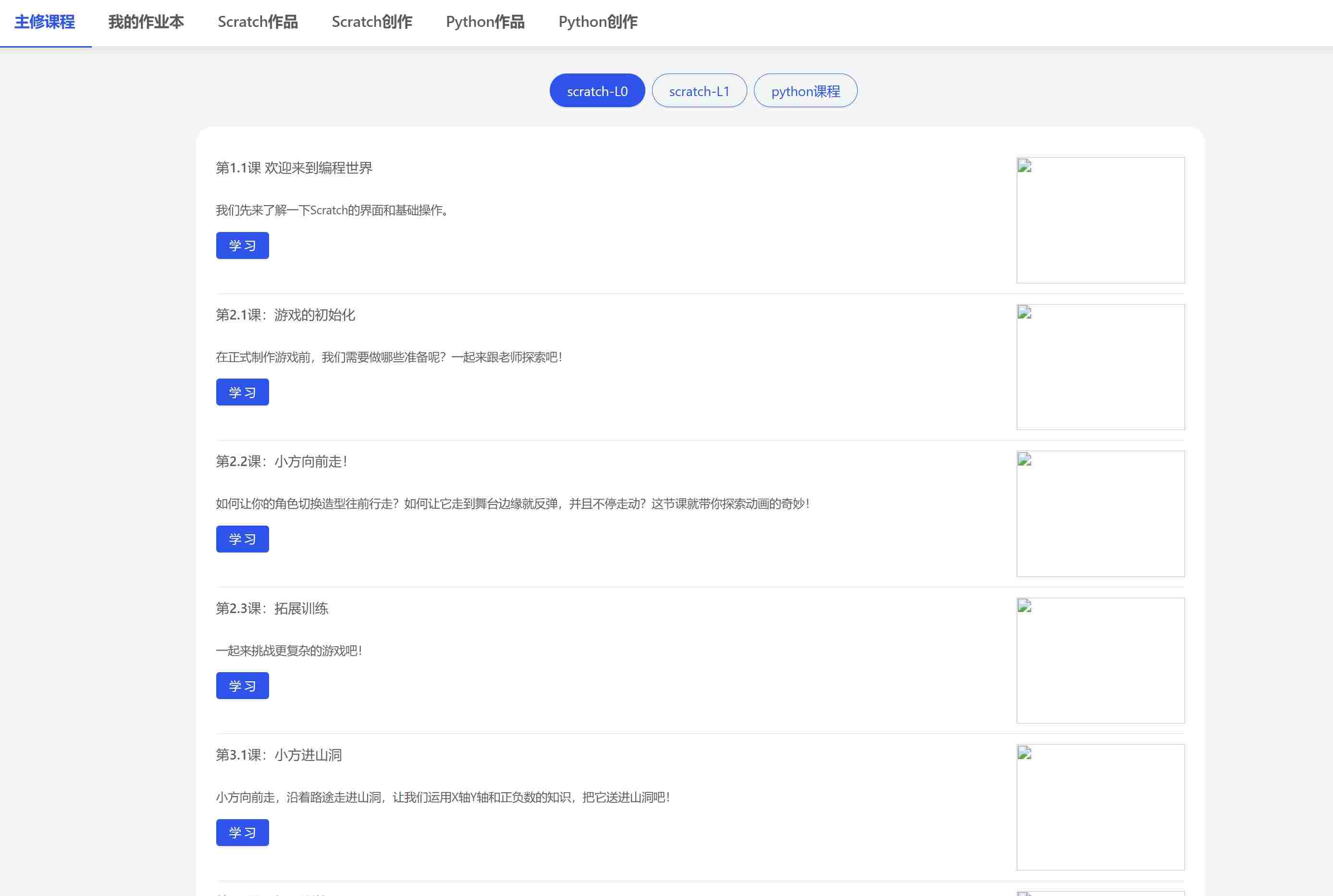Open thumbnail for lesson 2.1
The height and width of the screenshot is (896, 1333).
point(1100,367)
